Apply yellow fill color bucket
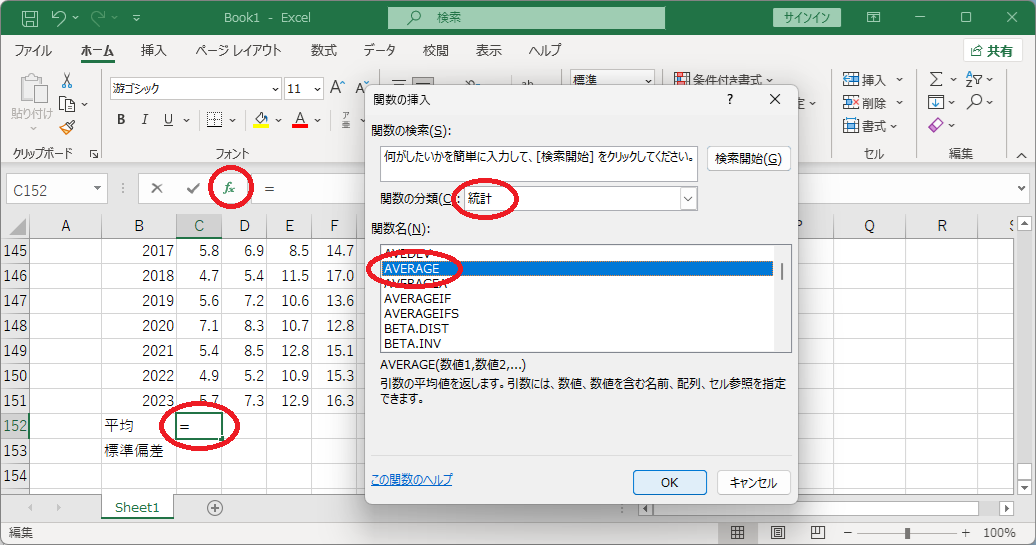The width and height of the screenshot is (1036, 545). (x=262, y=120)
